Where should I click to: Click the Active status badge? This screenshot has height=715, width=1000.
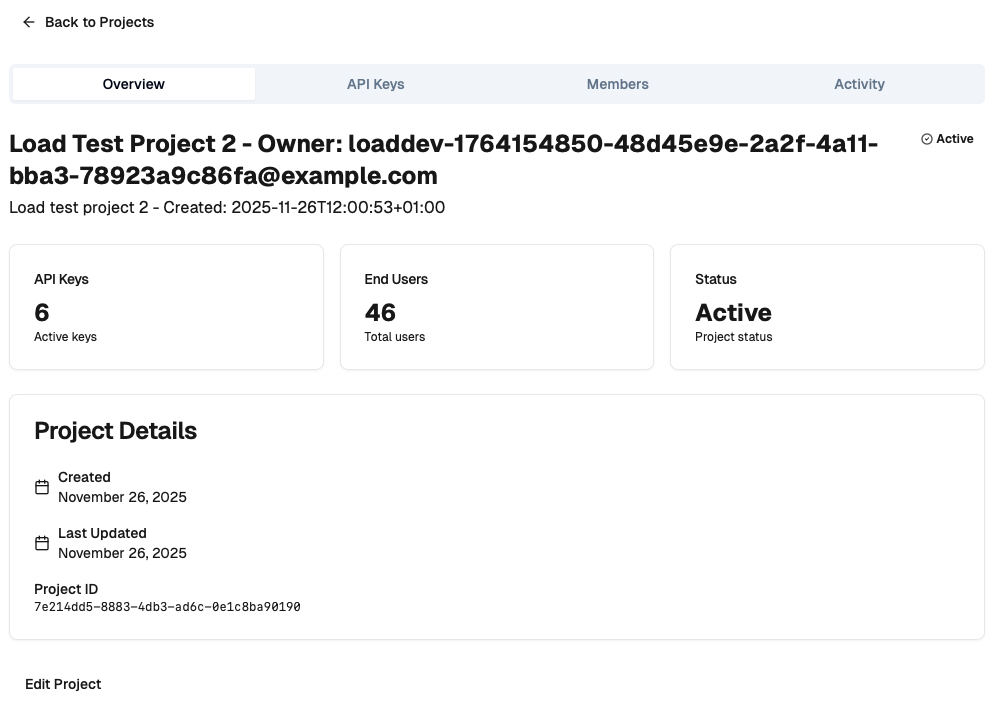click(947, 139)
